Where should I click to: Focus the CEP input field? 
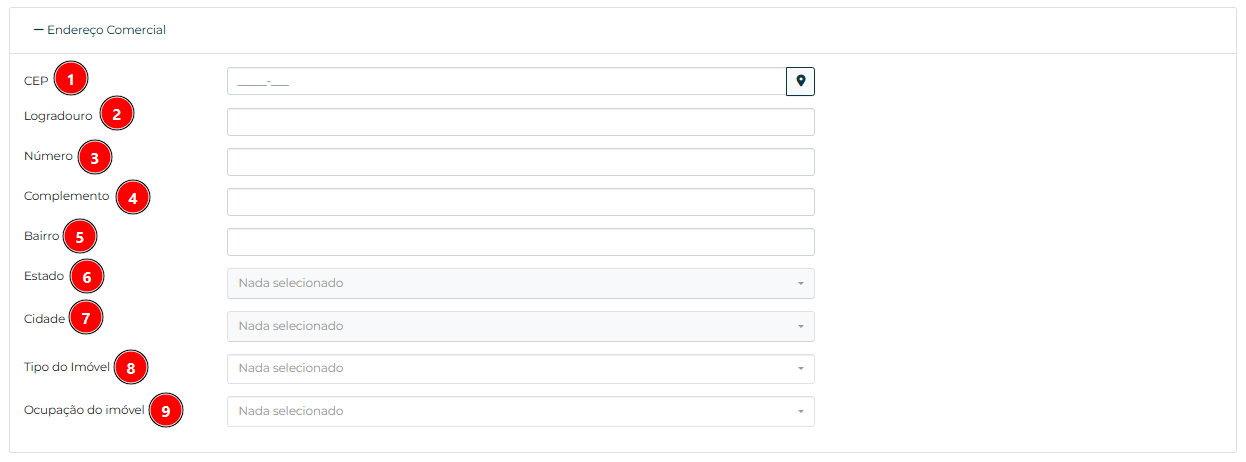tap(506, 81)
